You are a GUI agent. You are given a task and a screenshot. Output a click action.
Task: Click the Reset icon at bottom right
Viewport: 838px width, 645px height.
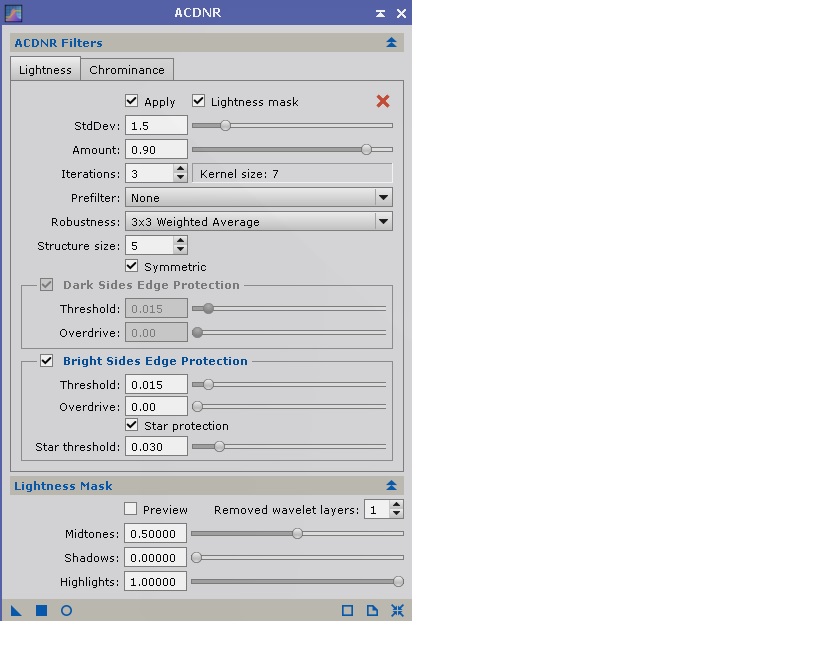coord(397,611)
